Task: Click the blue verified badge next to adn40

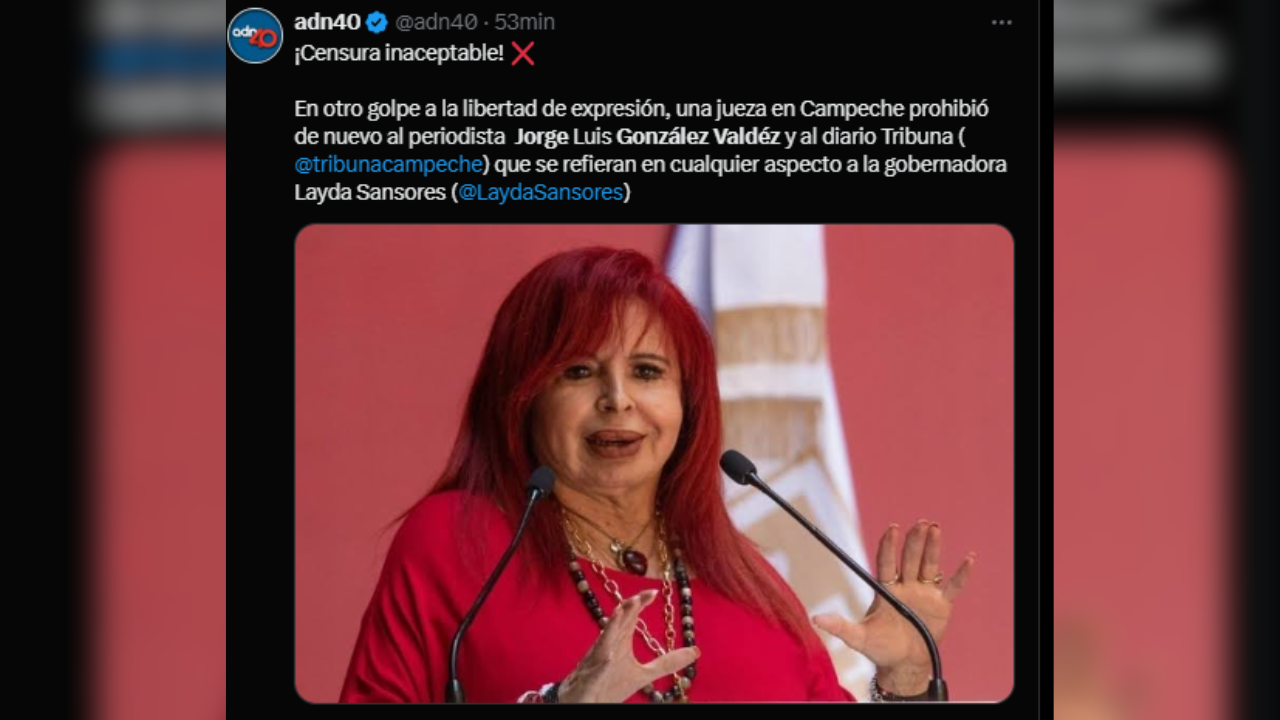Action: pos(376,22)
